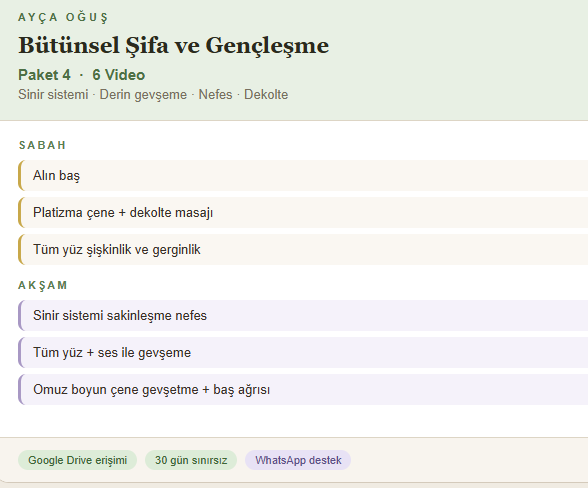The width and height of the screenshot is (588, 488).
Task: Click the "AYÇA OĞUŞ" author label
Action: [x=63, y=18]
